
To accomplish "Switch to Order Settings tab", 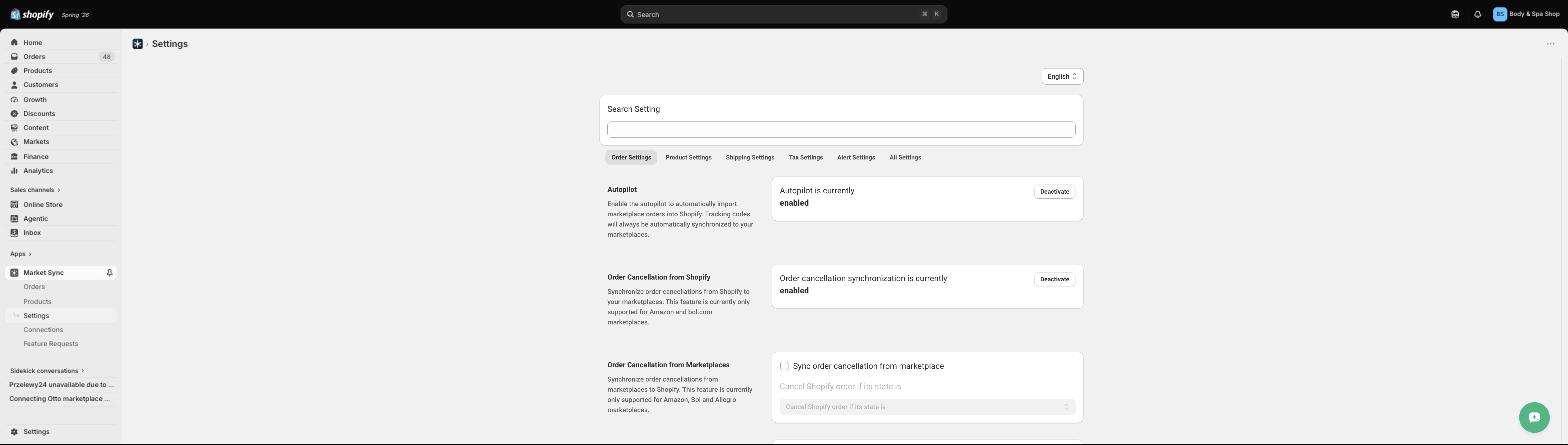I will [631, 157].
